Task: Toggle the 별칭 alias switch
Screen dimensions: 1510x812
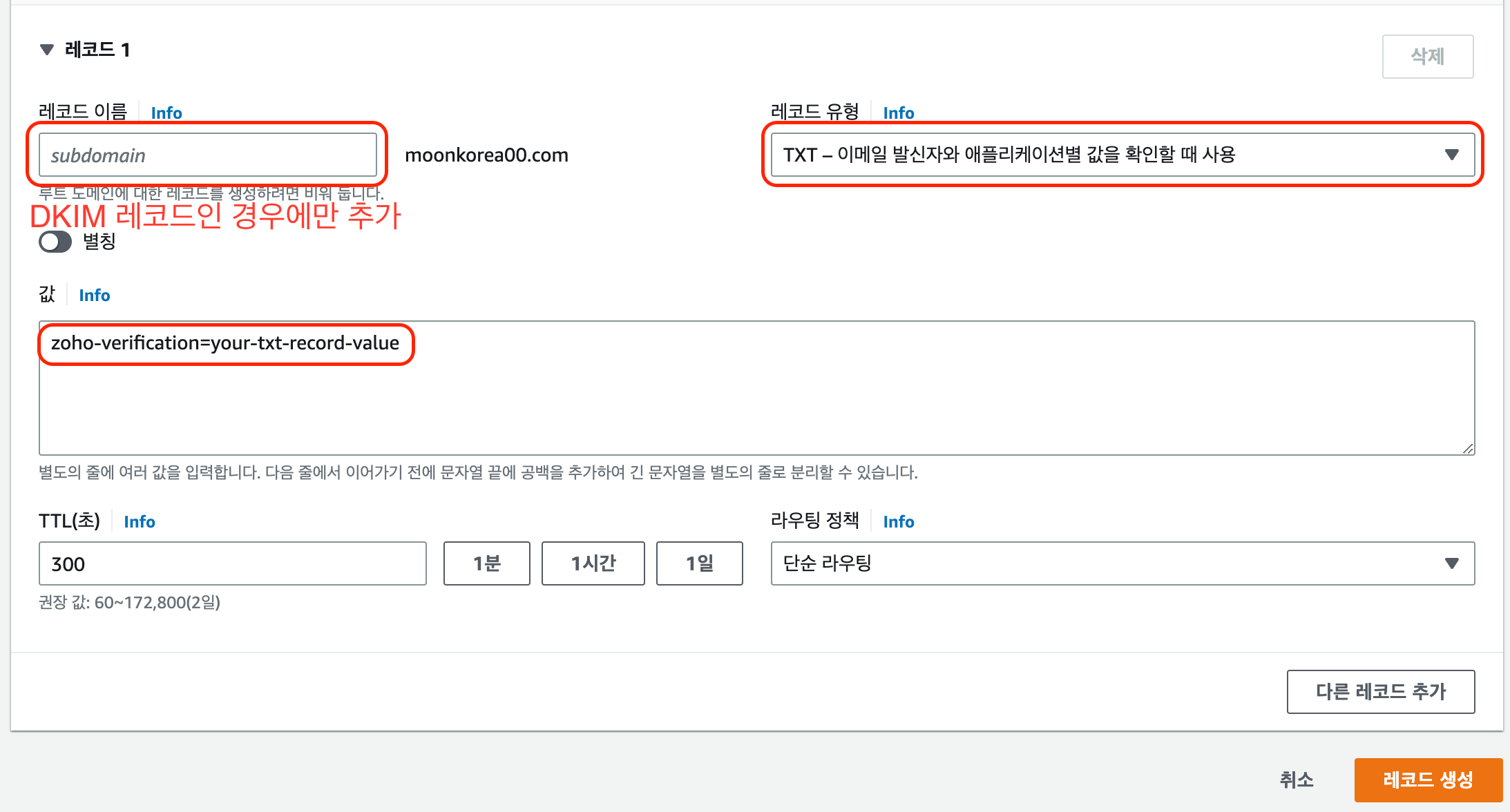Action: tap(55, 242)
